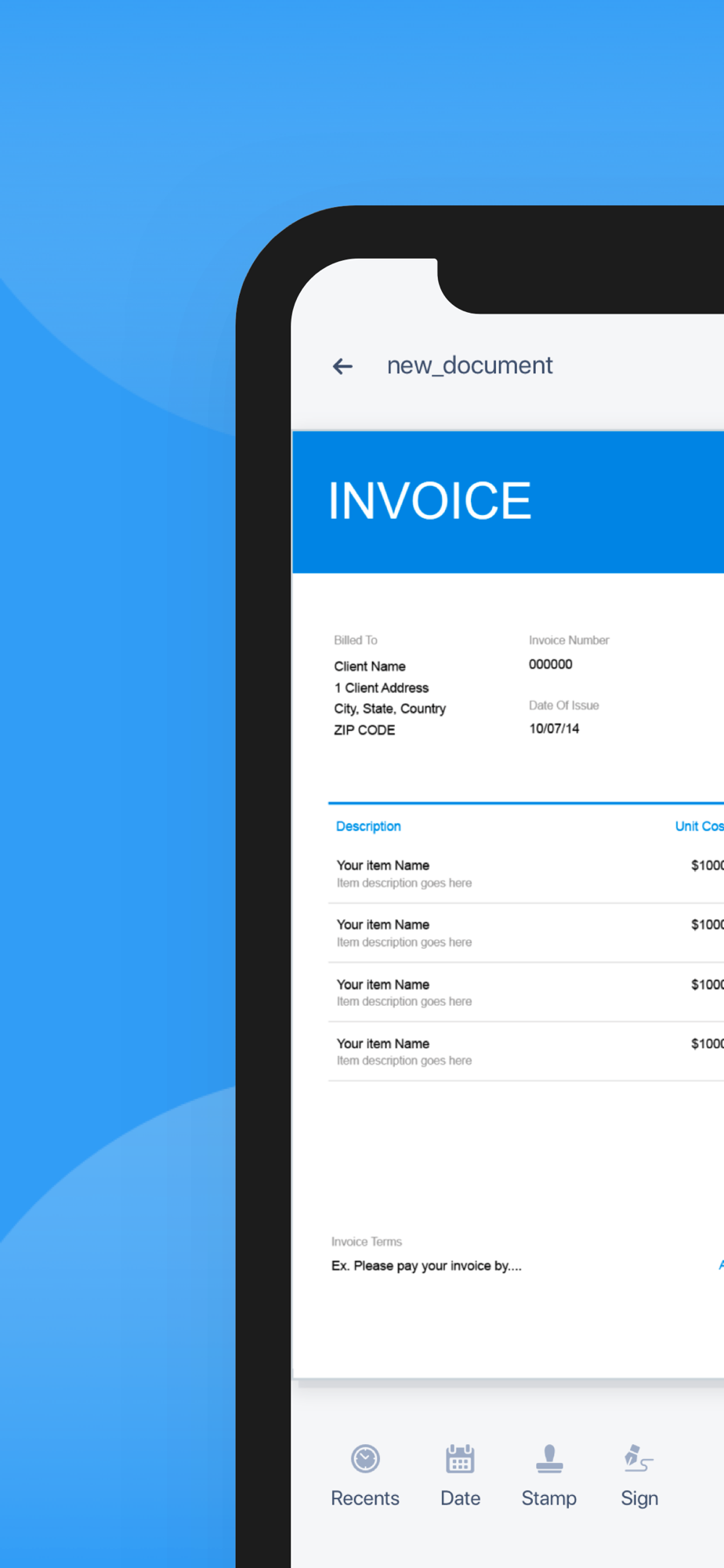Click the Client Name text

[x=370, y=666]
